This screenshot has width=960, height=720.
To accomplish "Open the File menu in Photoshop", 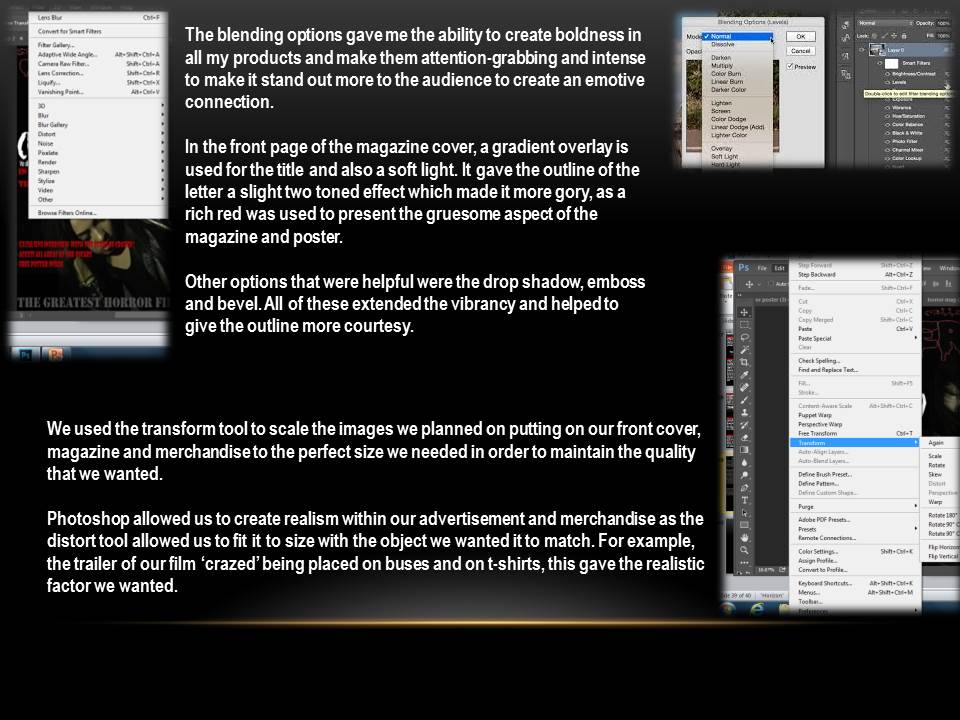I will click(x=762, y=268).
